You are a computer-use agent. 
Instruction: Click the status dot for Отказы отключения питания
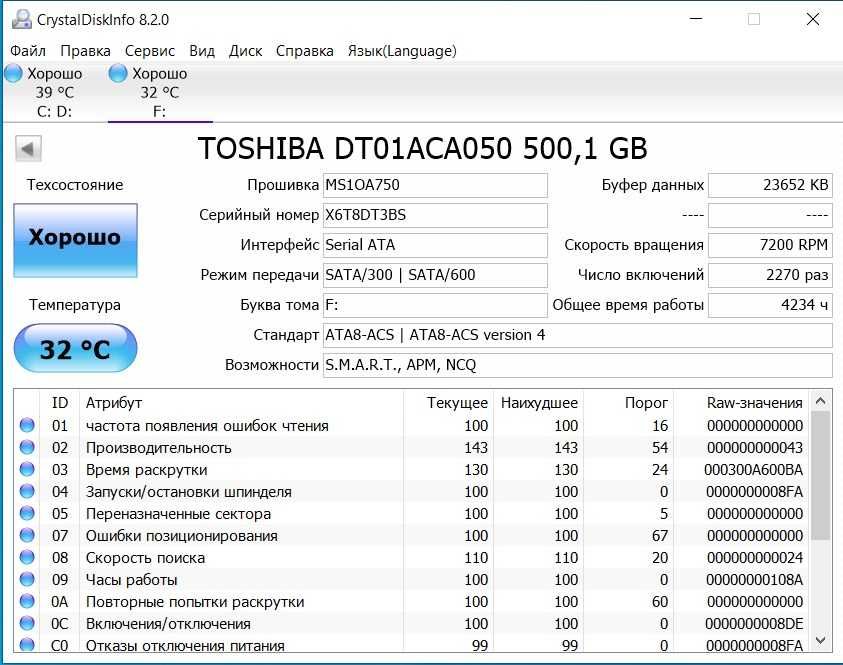coord(27,645)
